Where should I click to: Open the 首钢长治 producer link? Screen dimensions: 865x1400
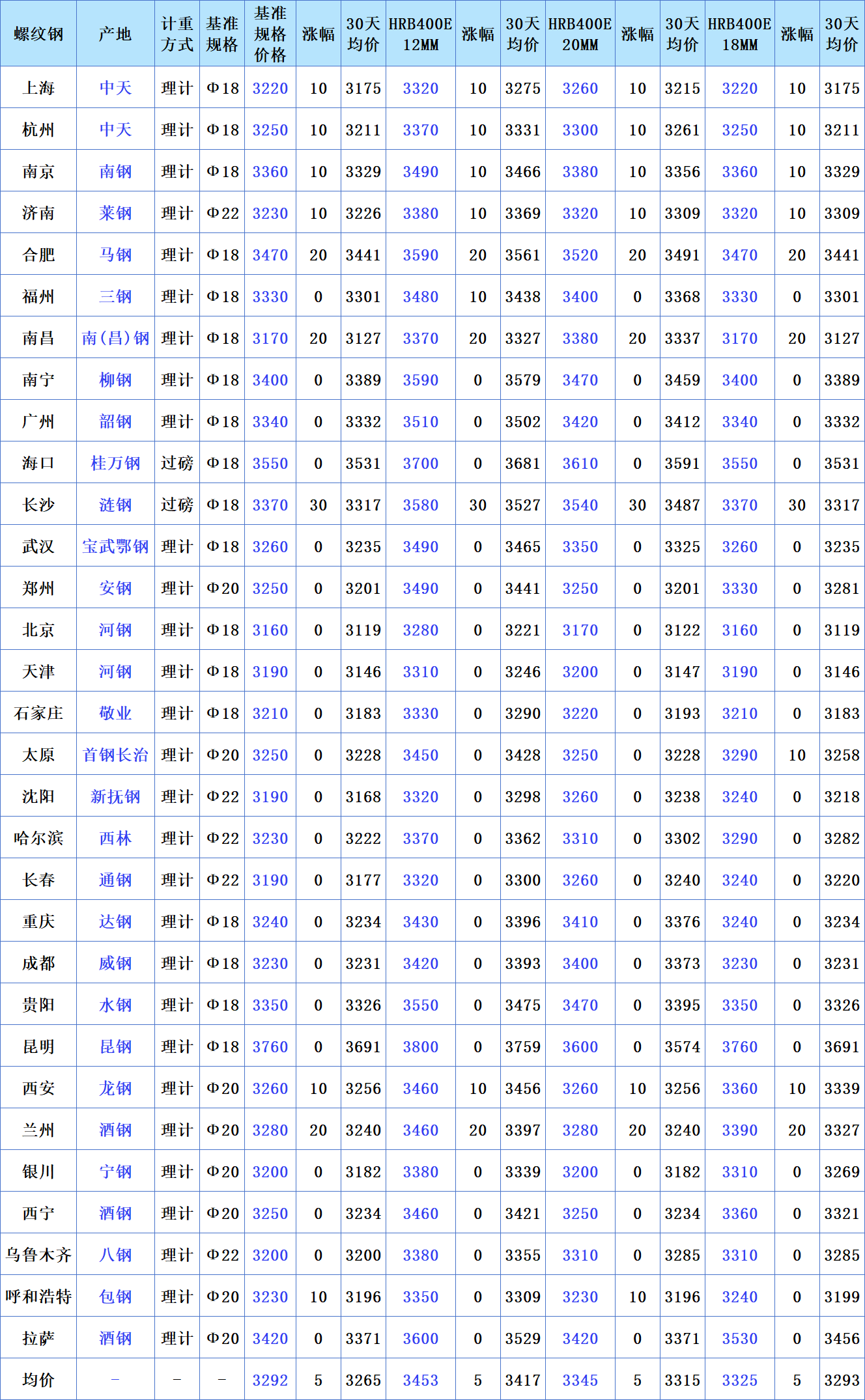115,755
